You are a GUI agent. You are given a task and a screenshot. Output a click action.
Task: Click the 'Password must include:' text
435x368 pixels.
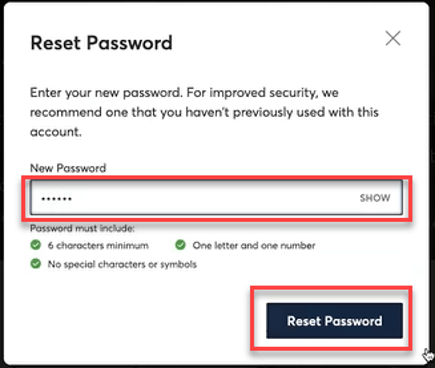[82, 228]
